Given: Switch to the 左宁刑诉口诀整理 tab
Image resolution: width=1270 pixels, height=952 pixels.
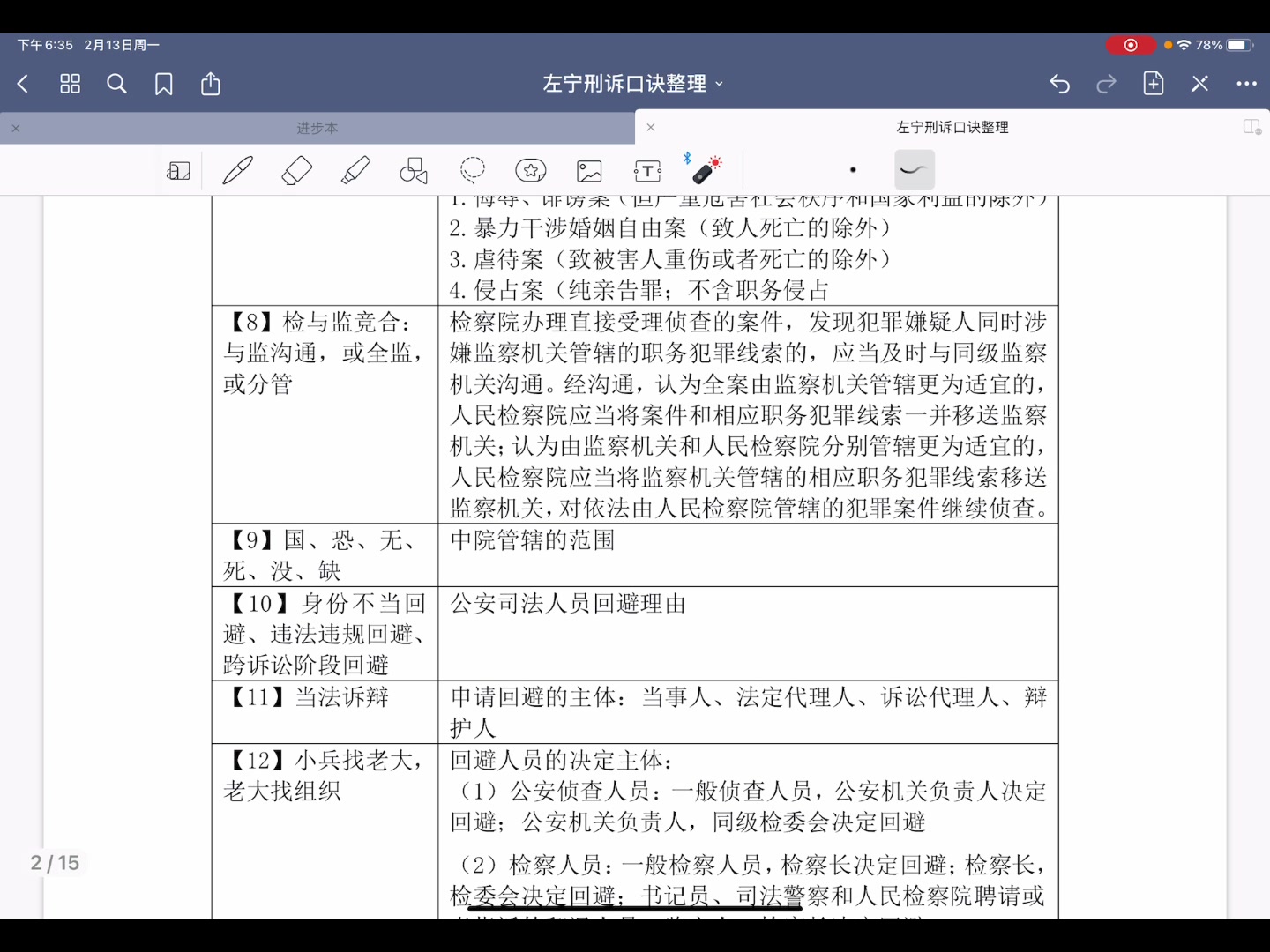Looking at the screenshot, I should (x=952, y=127).
